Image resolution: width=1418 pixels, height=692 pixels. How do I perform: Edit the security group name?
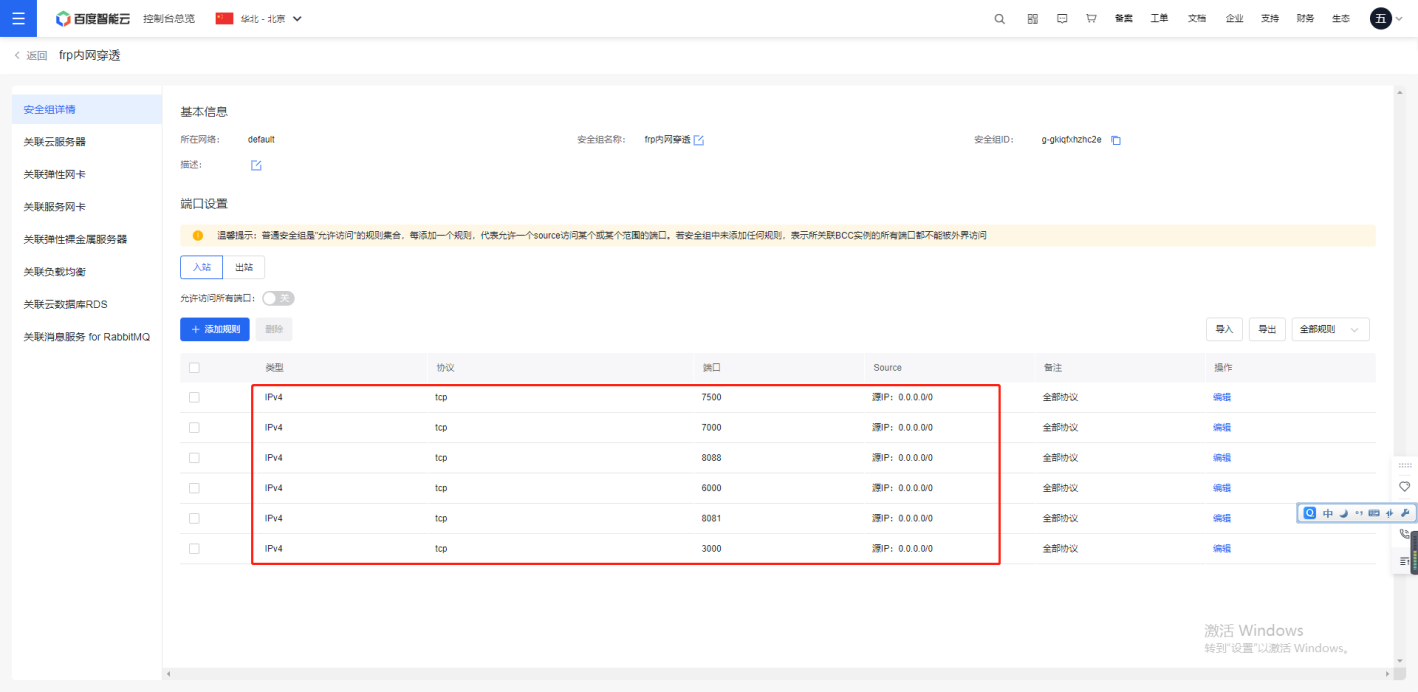coord(699,140)
